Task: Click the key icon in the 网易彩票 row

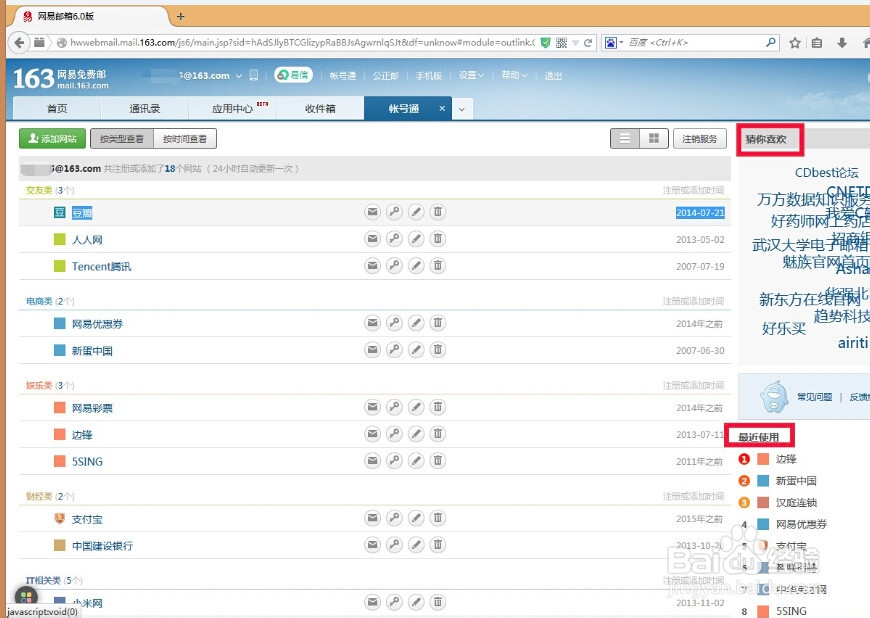Action: pos(394,407)
